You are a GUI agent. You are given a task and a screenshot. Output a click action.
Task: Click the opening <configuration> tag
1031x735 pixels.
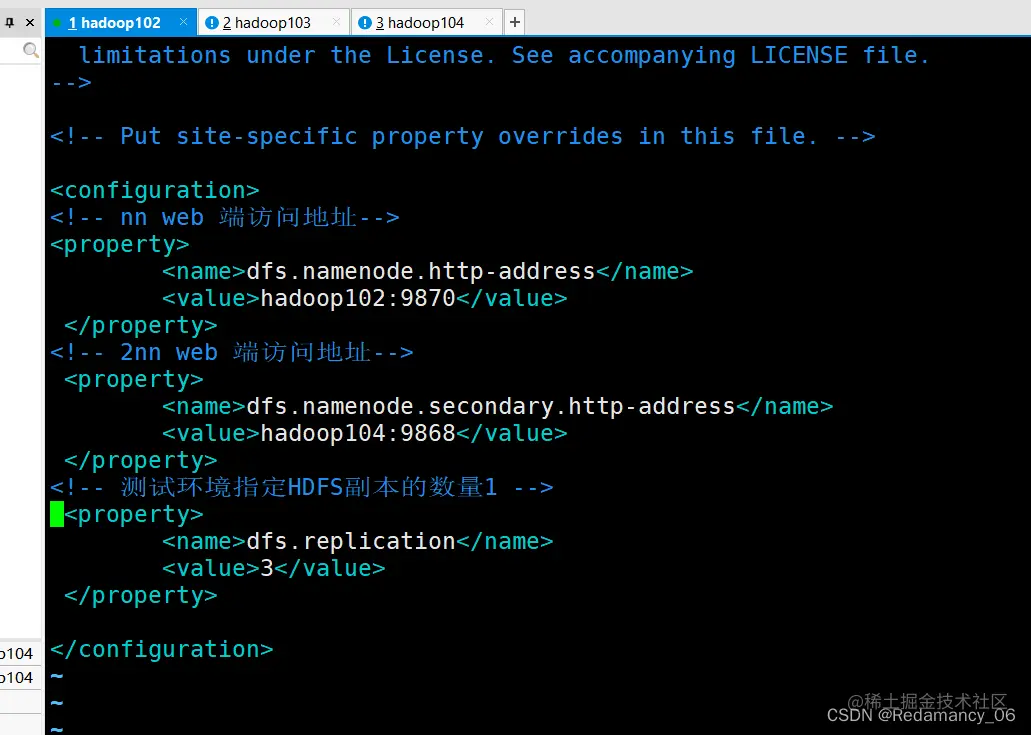click(155, 191)
